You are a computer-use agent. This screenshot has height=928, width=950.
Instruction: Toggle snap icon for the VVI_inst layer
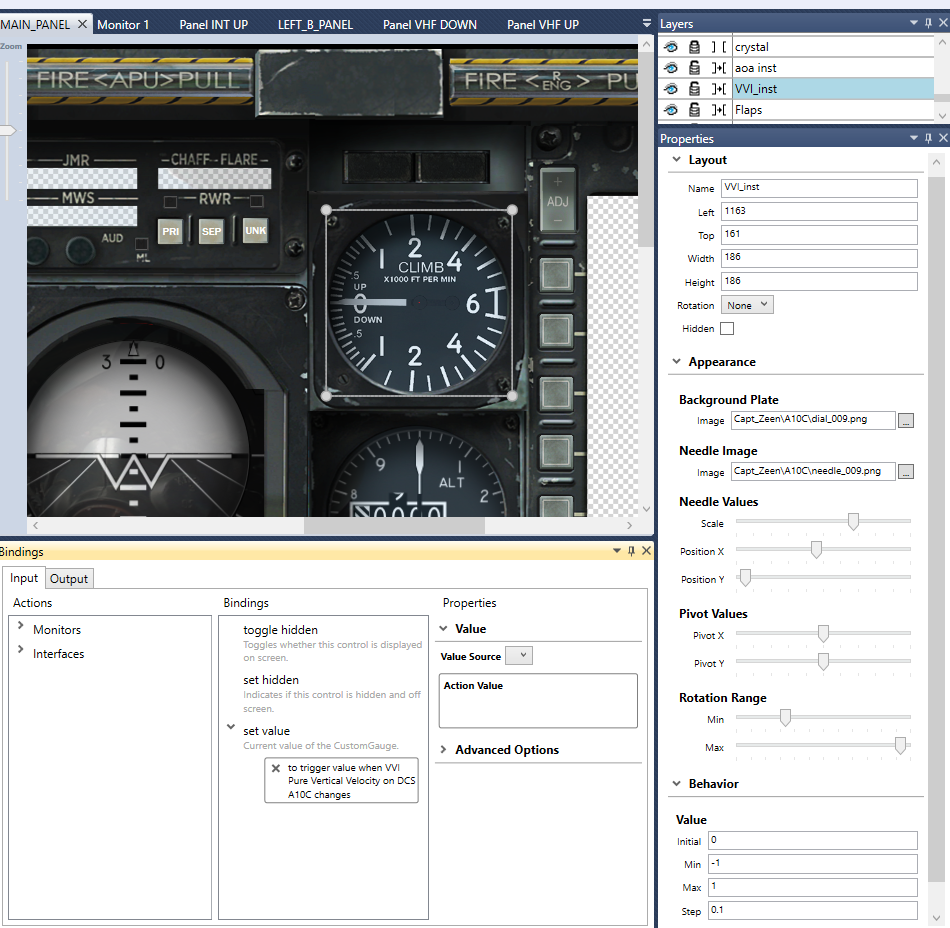[x=718, y=89]
